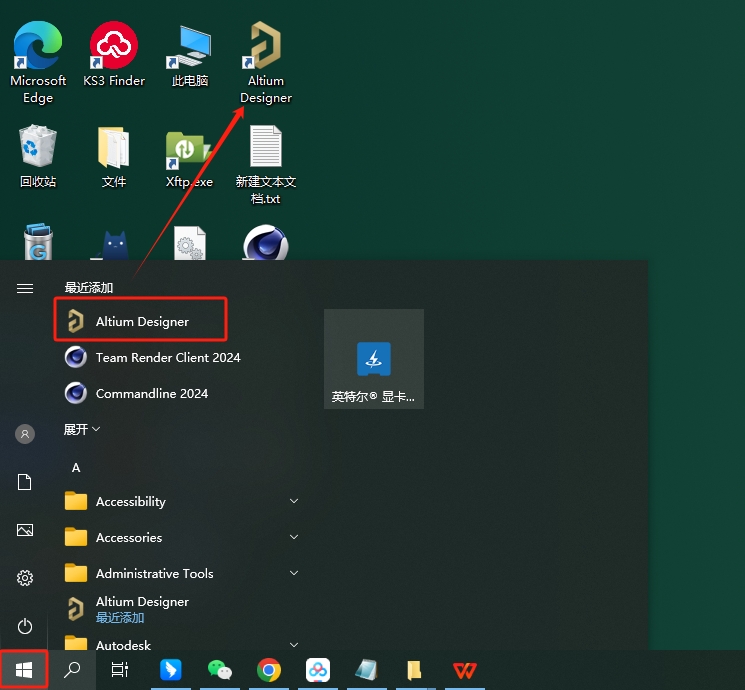Launch KS3 Finder from desktop
Screen dimensions: 745x690
(x=114, y=58)
